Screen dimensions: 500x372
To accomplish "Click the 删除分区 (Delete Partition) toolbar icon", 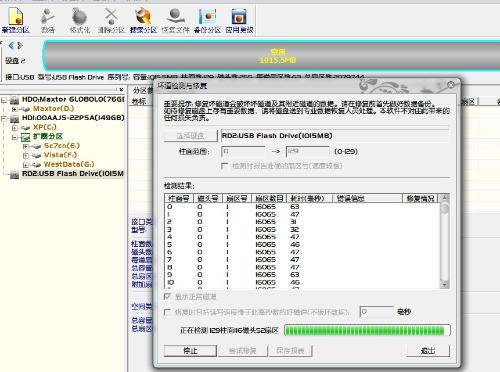I will [x=111, y=20].
